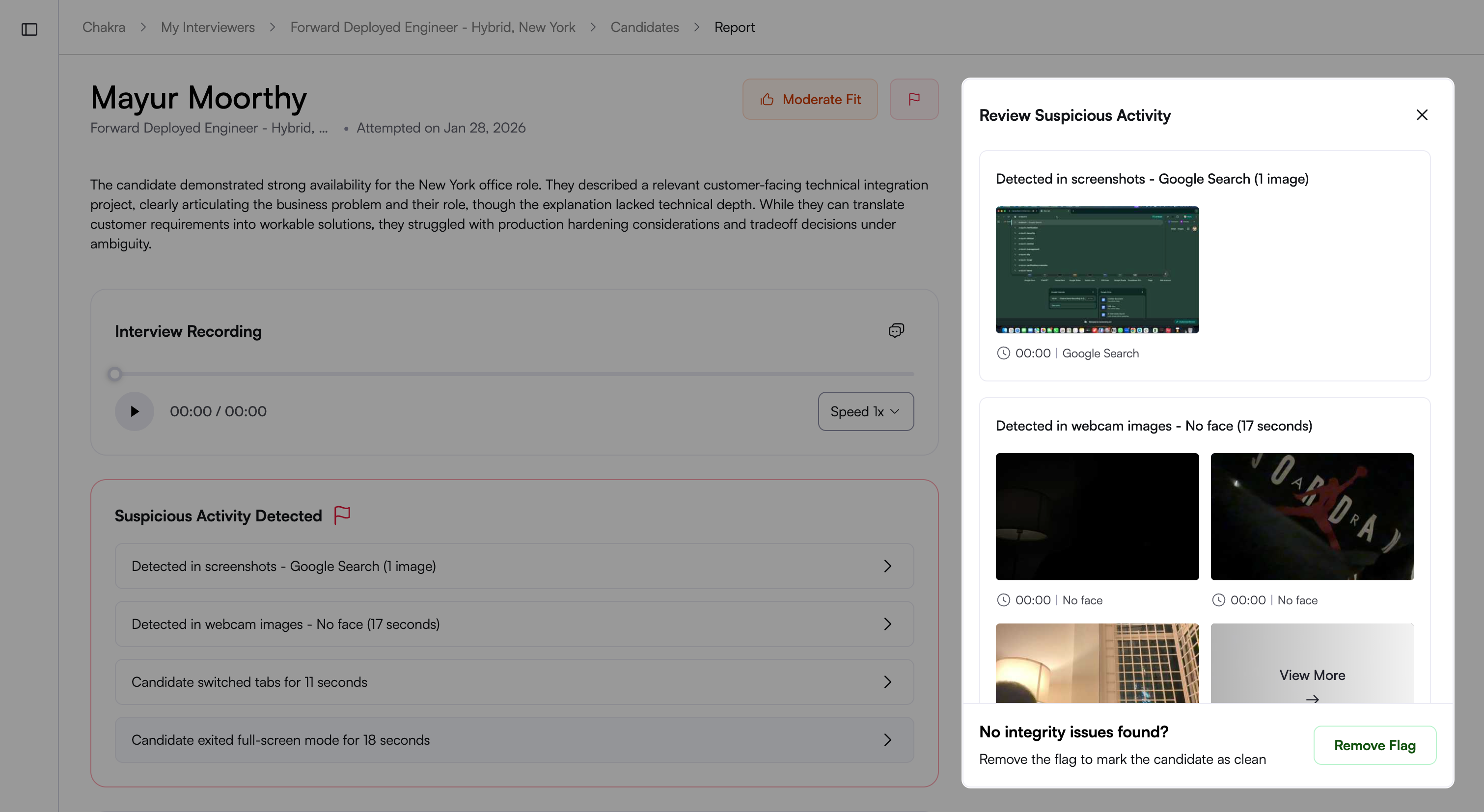1484x812 pixels.
Task: Open the Google Search screenshot thumbnail
Action: click(x=1097, y=270)
